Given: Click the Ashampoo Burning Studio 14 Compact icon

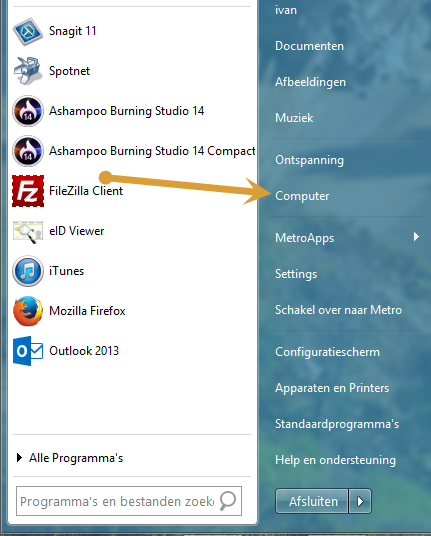Looking at the screenshot, I should (x=28, y=151).
